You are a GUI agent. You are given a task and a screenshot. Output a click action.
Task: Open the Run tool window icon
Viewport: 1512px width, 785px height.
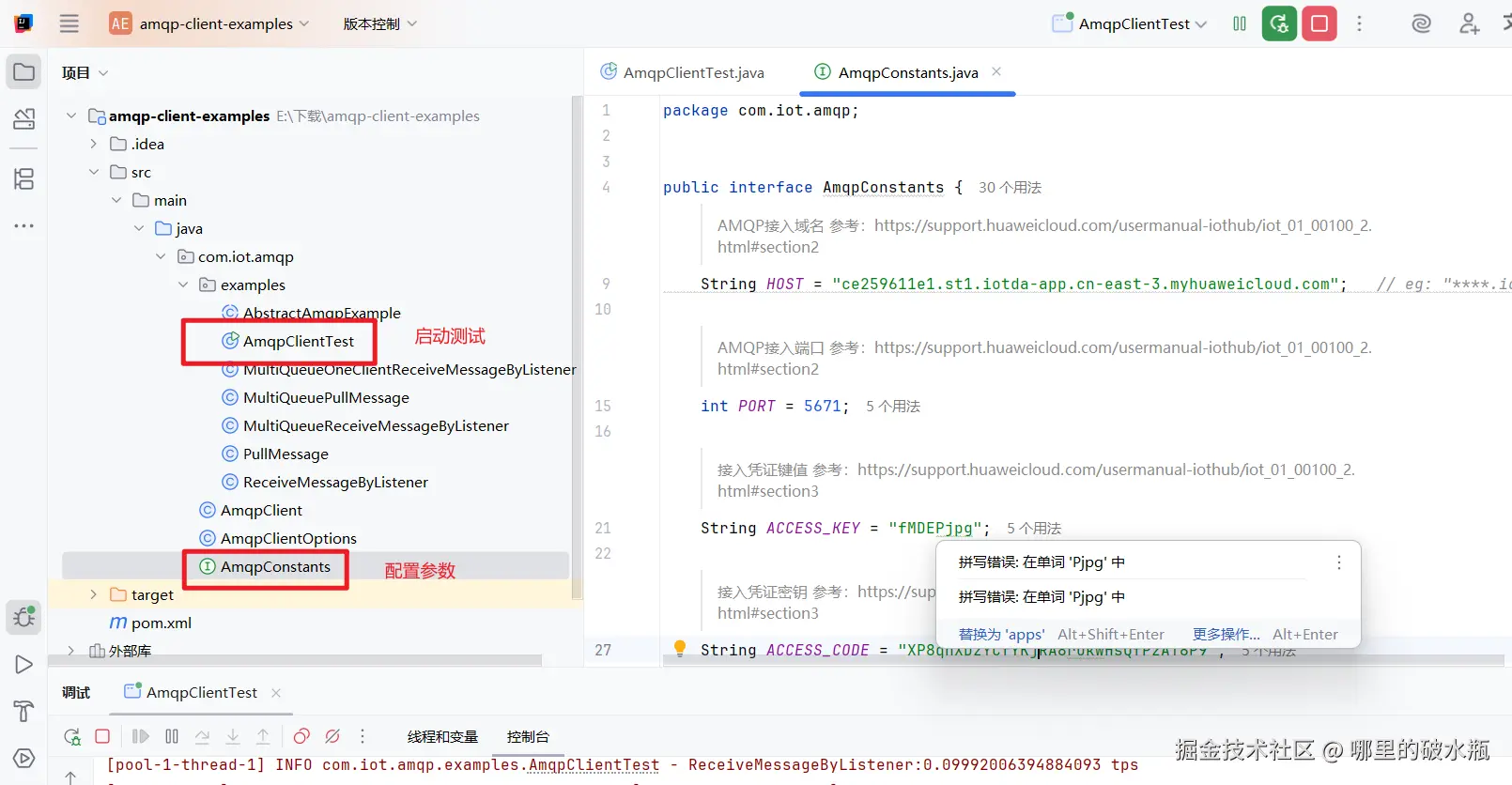click(24, 665)
